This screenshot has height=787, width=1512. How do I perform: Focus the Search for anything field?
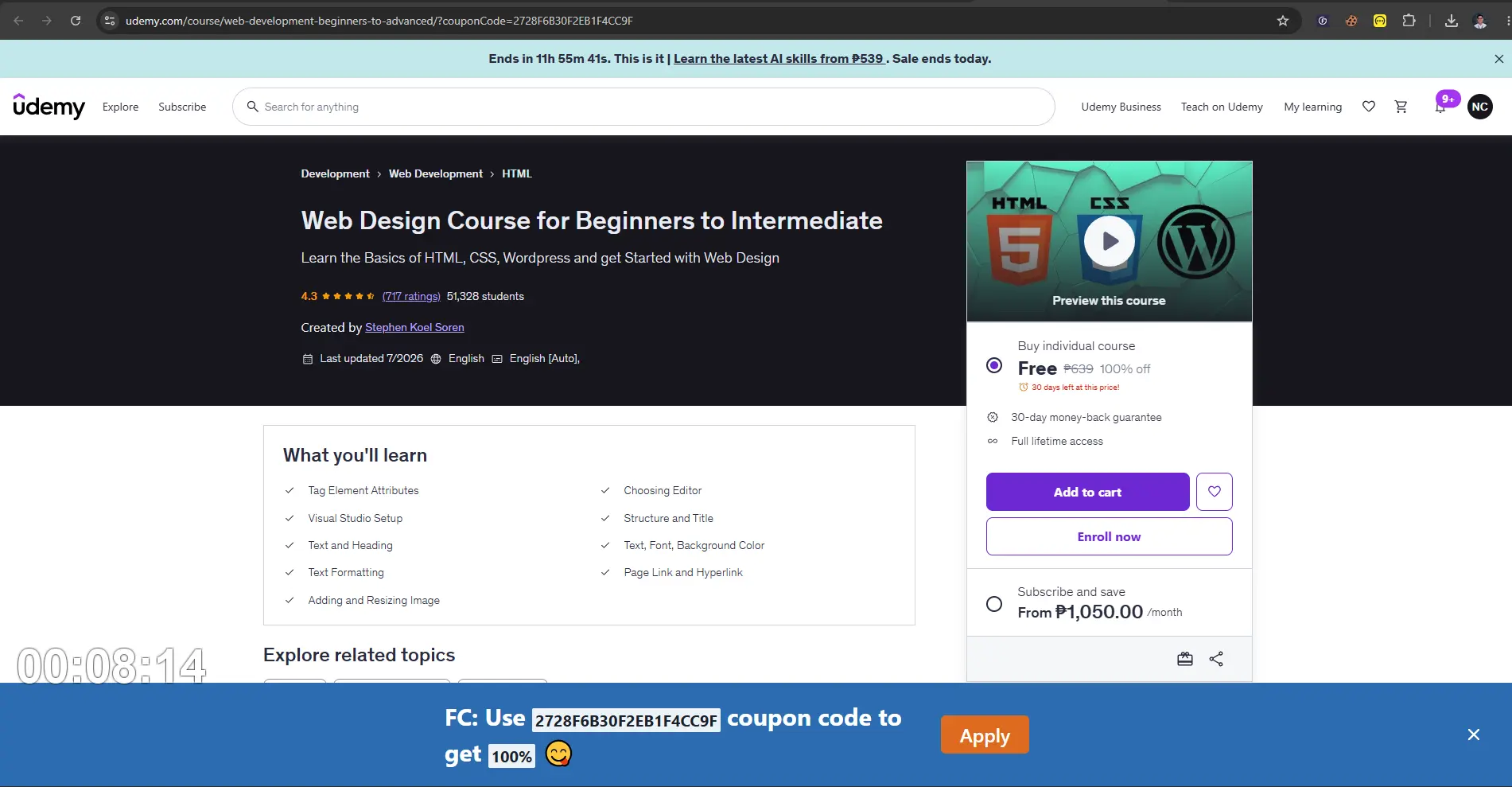point(643,107)
